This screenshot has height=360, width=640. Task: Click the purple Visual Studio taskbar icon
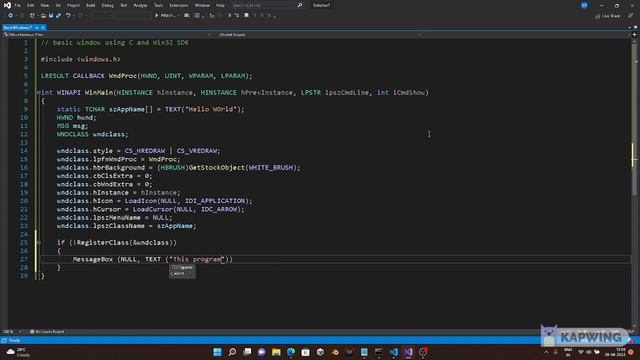pos(409,352)
